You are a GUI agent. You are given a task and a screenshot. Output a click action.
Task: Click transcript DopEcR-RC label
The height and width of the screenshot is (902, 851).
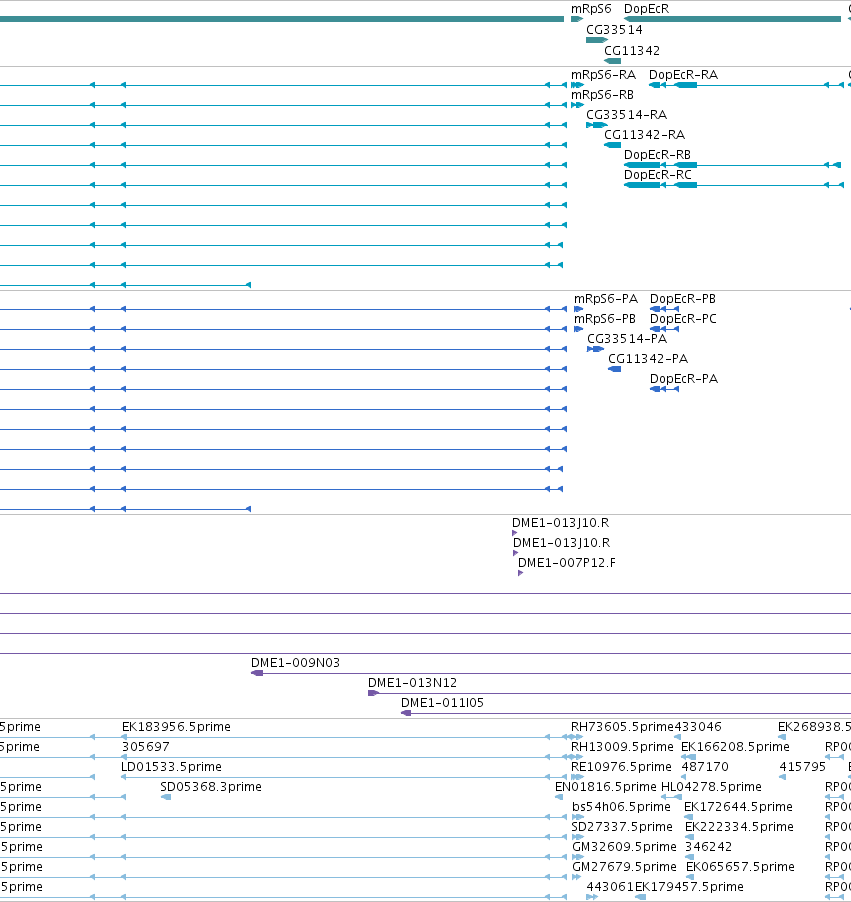[x=658, y=174]
